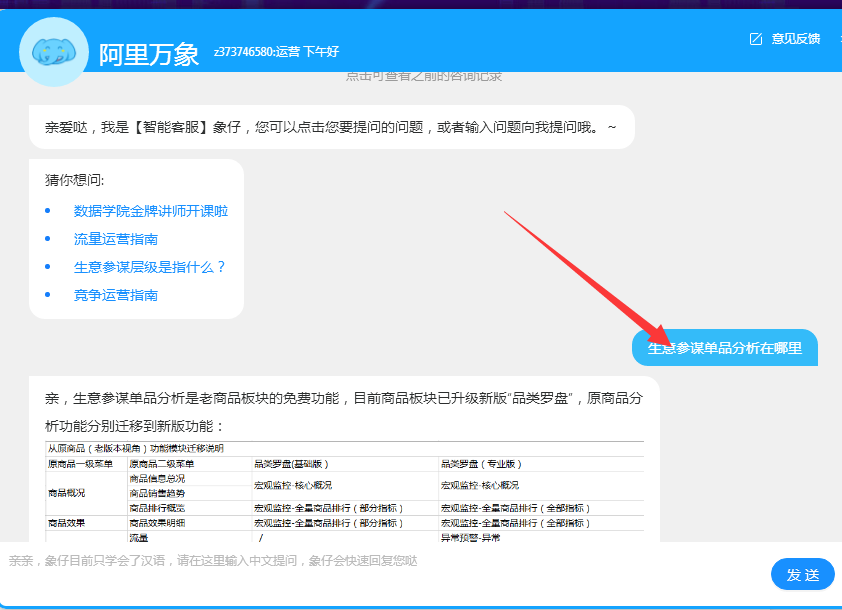Screen dimensions: 842x610
Task: Select 流量运营指南 suggested question
Action: pos(115,239)
